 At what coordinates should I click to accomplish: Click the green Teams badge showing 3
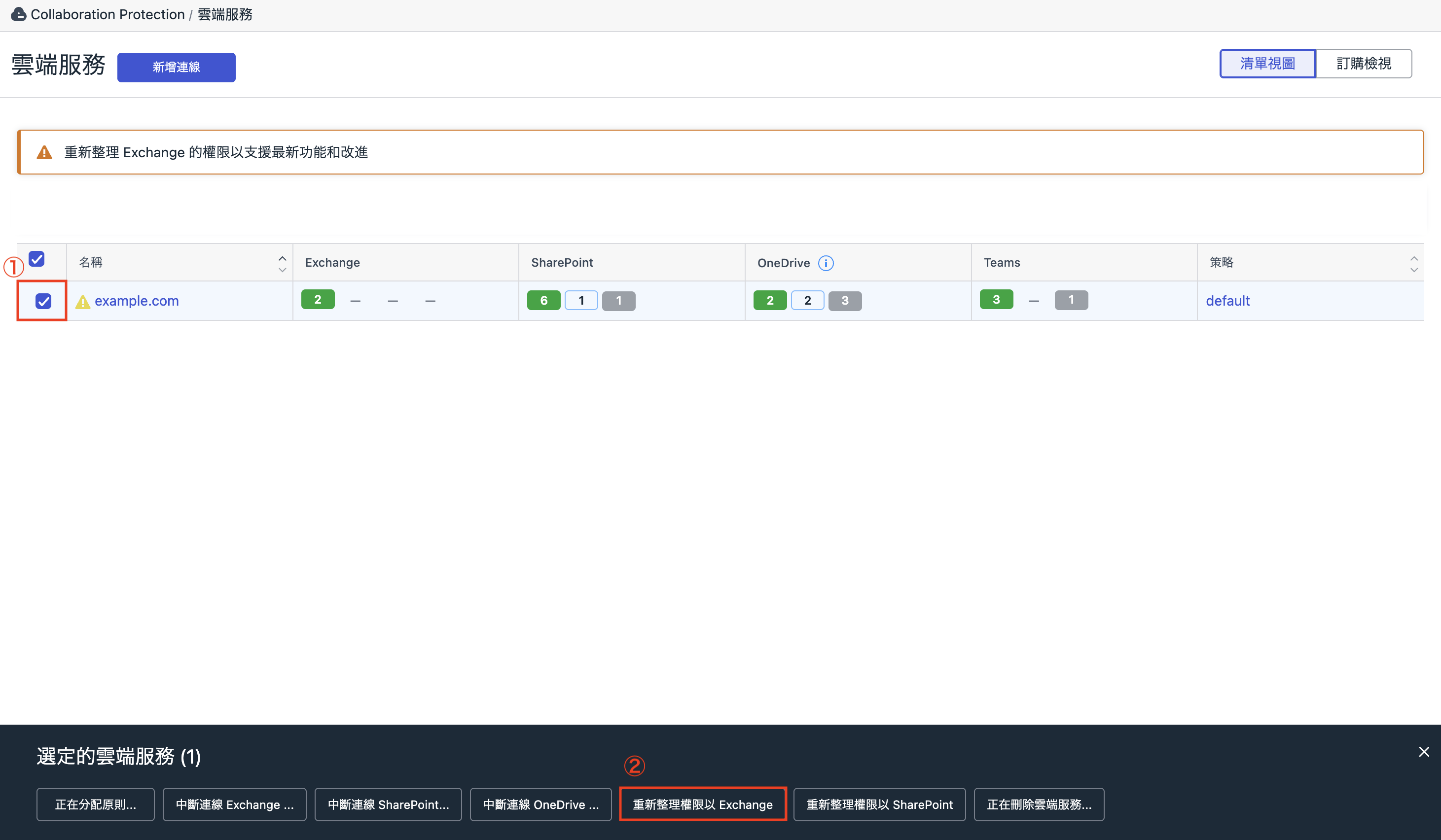[997, 299]
